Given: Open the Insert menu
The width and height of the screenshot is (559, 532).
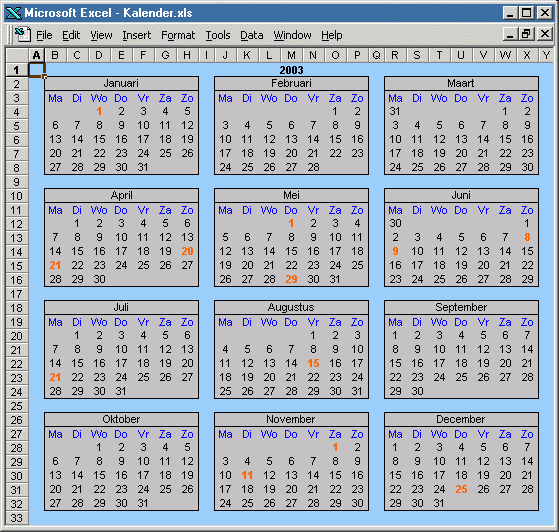Looking at the screenshot, I should (137, 35).
